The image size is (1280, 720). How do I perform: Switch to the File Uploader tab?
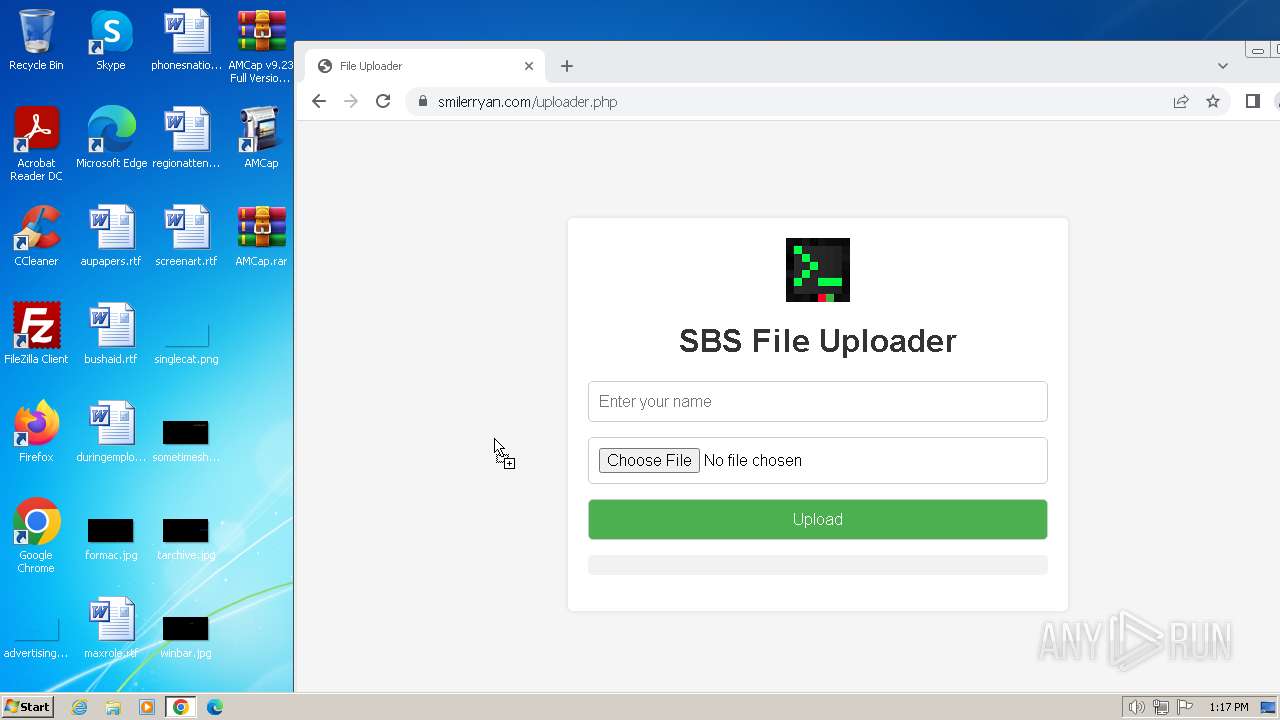425,66
